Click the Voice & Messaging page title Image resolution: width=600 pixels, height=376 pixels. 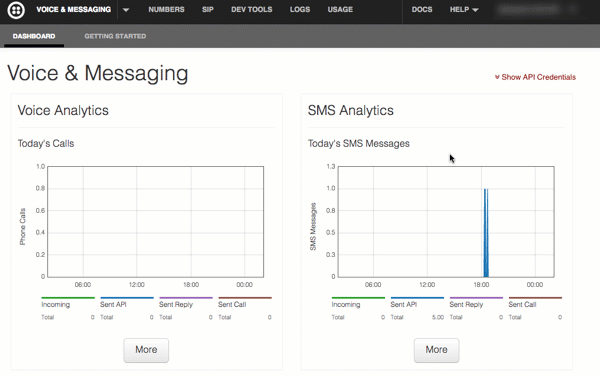98,73
